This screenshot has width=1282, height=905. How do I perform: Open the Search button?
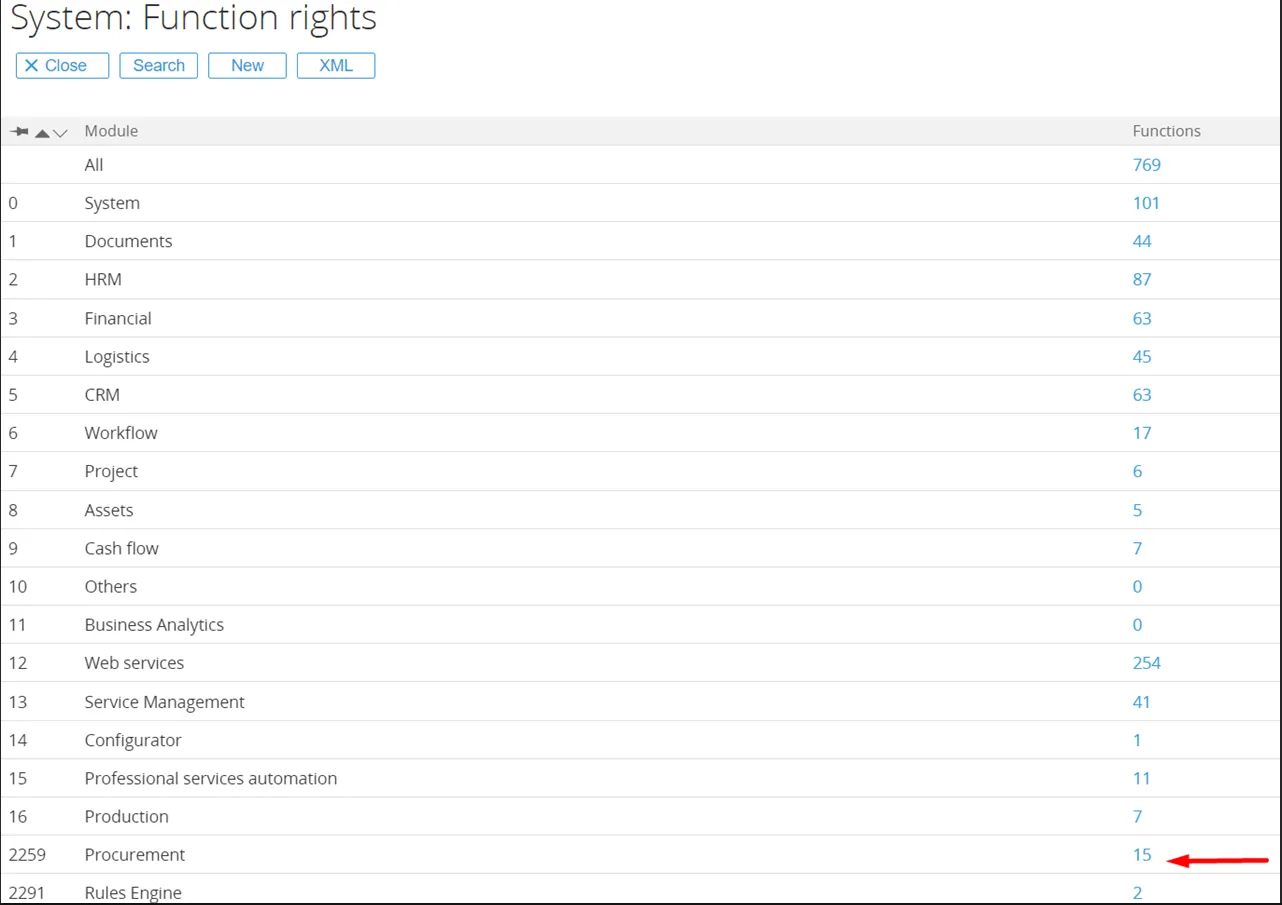(x=158, y=66)
